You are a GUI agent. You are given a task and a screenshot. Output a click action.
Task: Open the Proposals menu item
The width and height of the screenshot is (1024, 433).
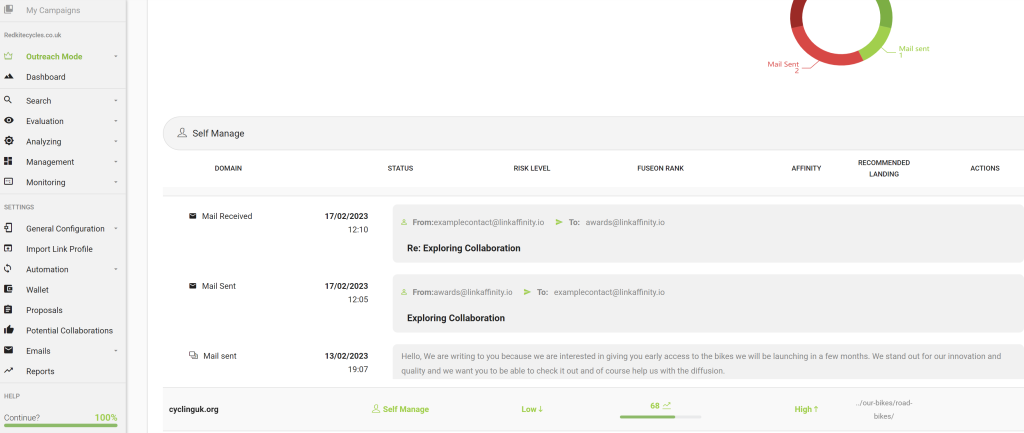44,310
